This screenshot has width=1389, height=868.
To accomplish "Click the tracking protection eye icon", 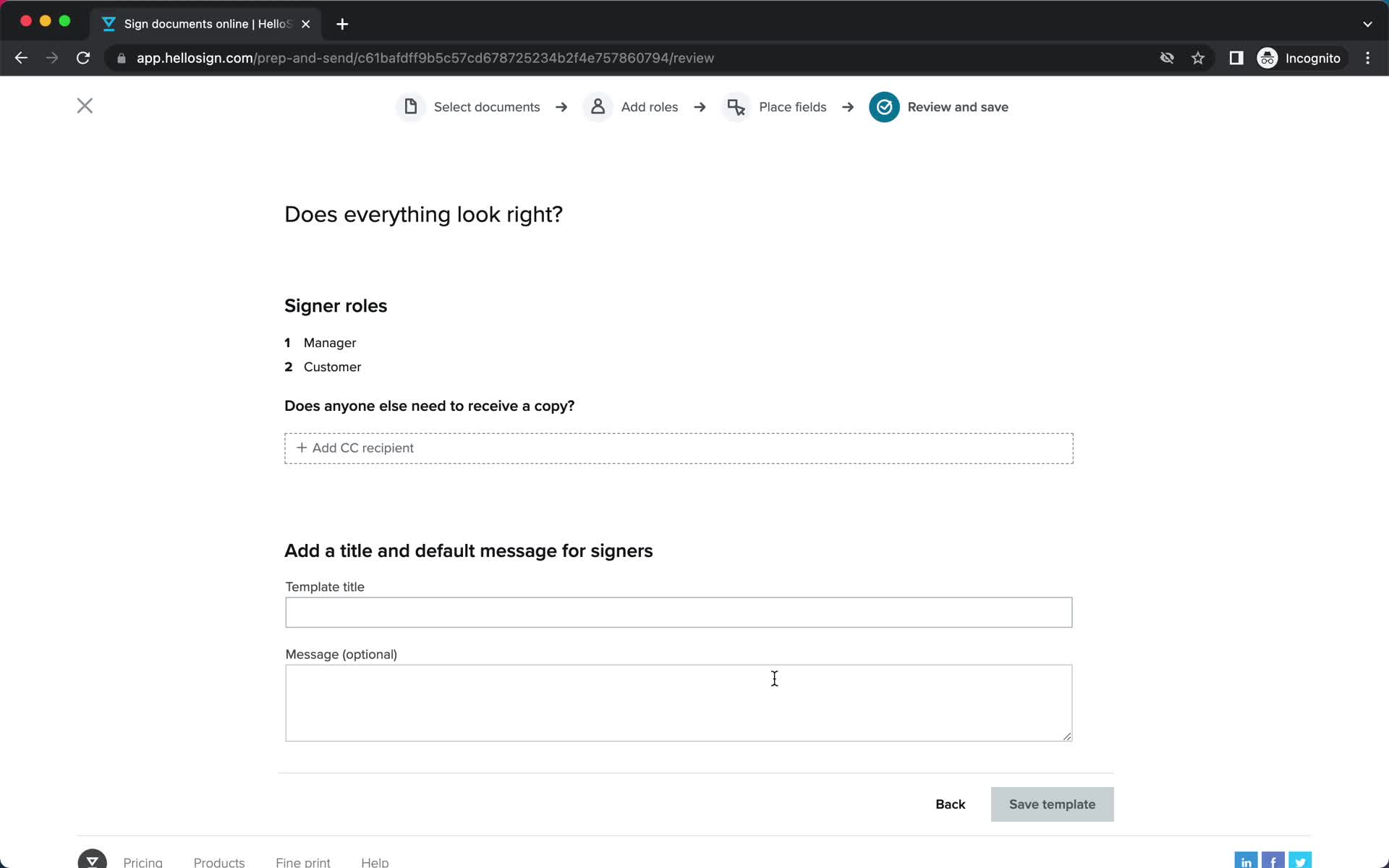I will [1167, 58].
